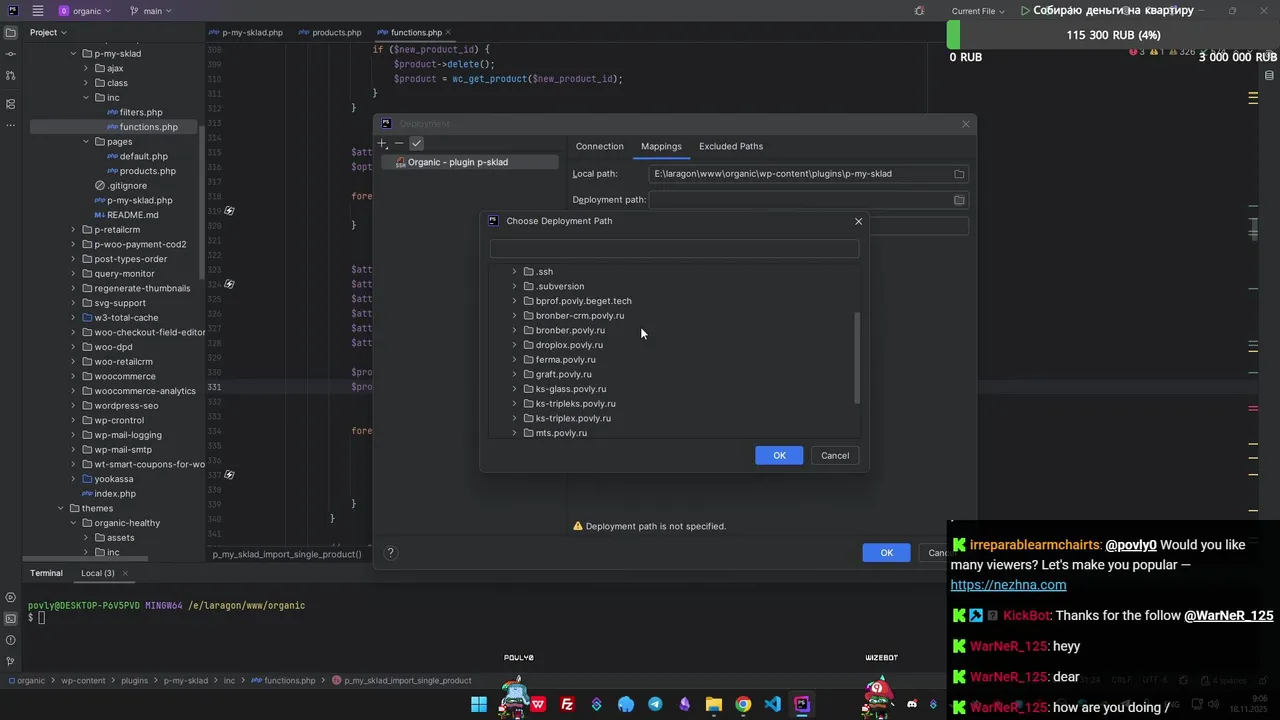Switch to the Mappings tab
This screenshot has width=1280, height=720.
(x=661, y=146)
